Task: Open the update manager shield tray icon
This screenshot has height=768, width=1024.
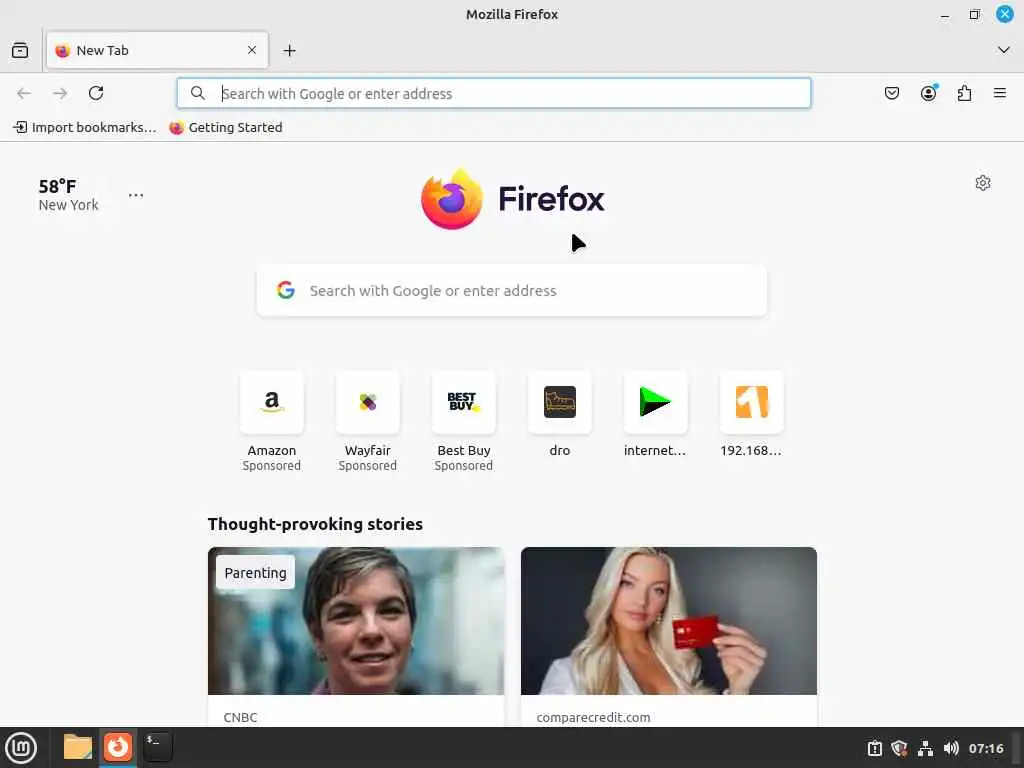Action: click(x=899, y=748)
